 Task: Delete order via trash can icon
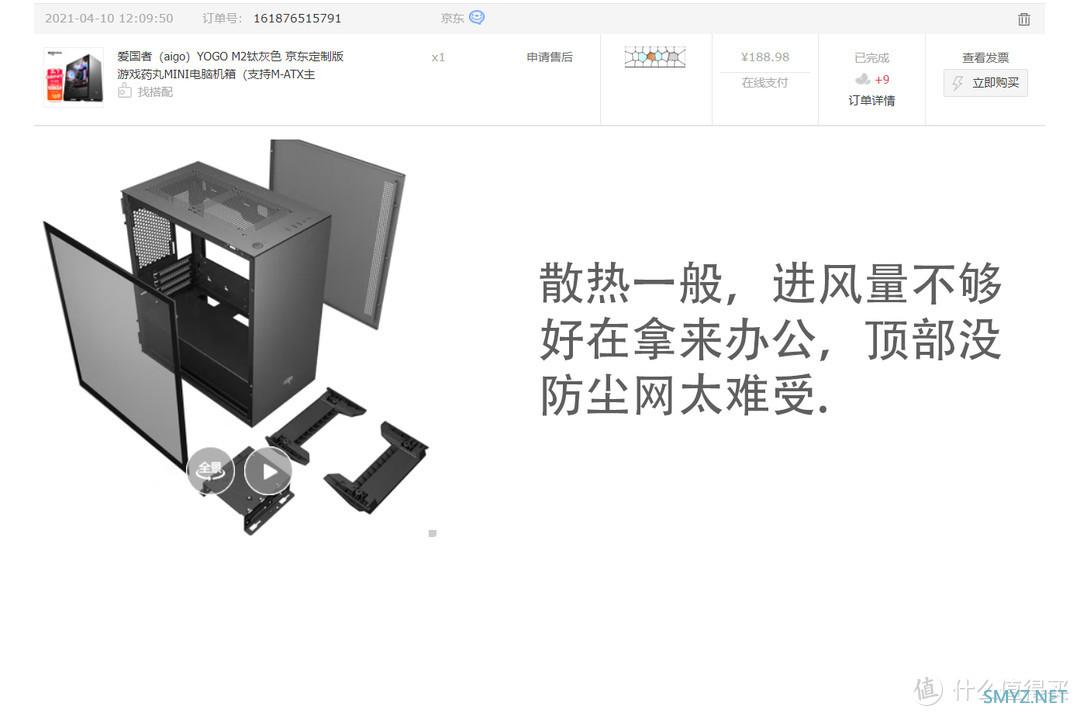pos(1024,19)
